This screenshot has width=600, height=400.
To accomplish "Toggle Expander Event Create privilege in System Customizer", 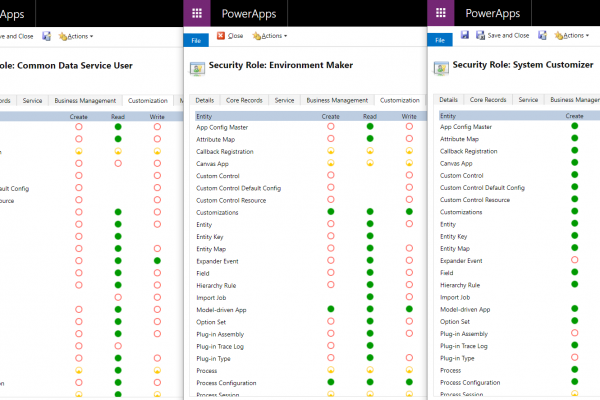I will [574, 260].
